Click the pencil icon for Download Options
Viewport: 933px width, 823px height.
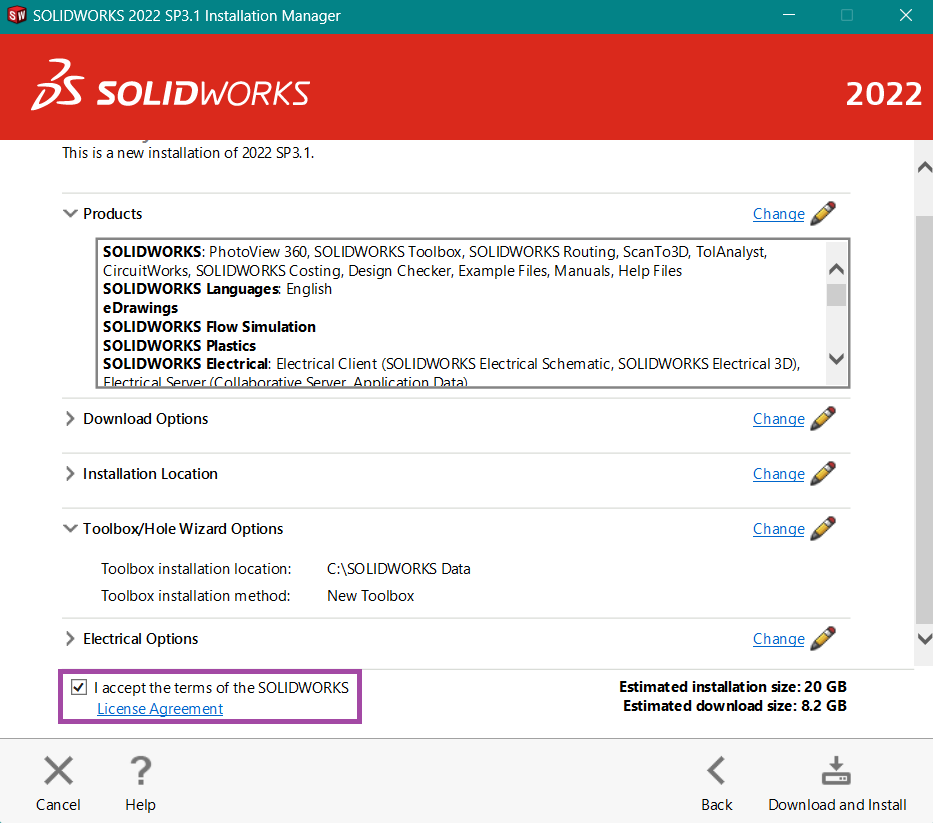pos(823,418)
